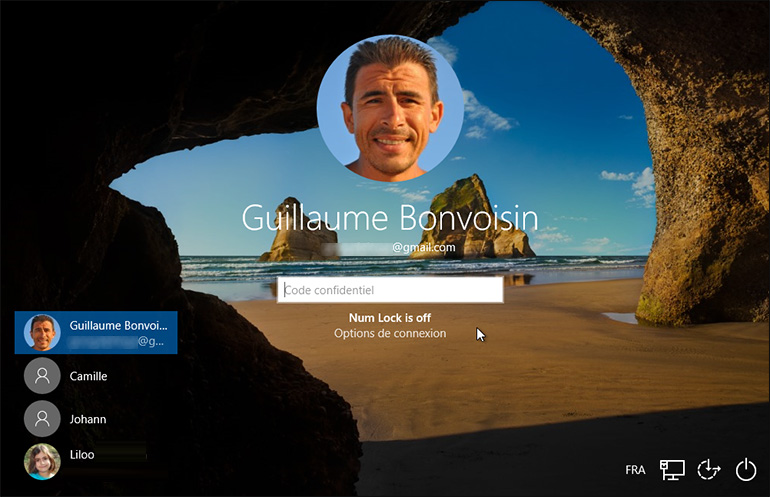Image resolution: width=770 pixels, height=497 pixels.
Task: Select the Camille account name
Action: [89, 377]
